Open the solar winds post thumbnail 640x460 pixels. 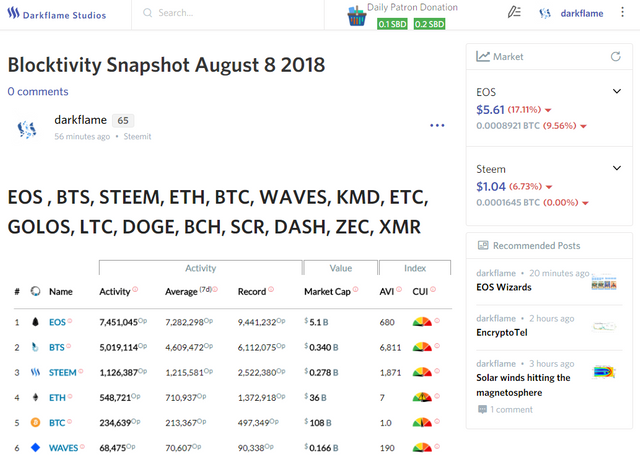click(603, 372)
